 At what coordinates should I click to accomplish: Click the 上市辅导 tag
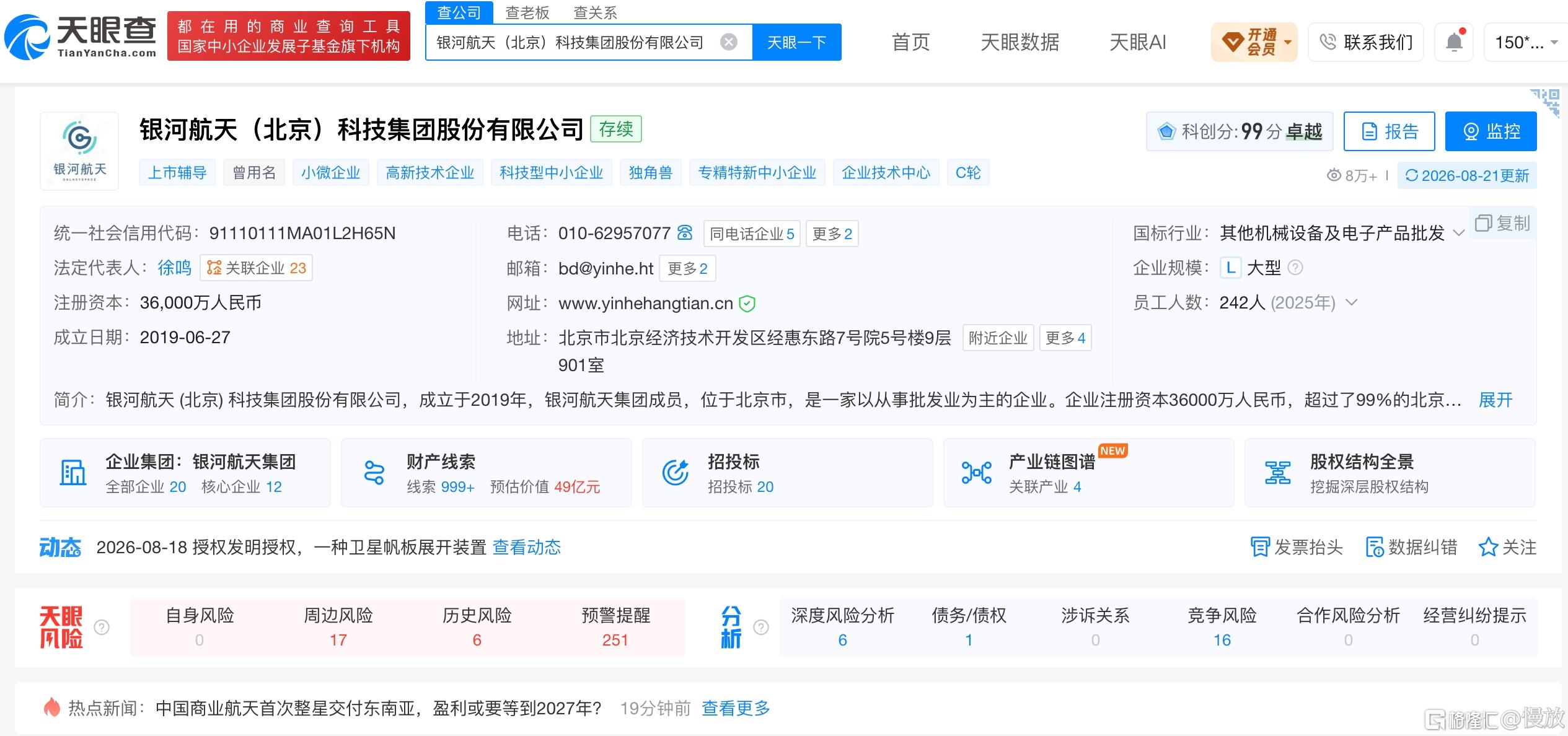click(177, 172)
